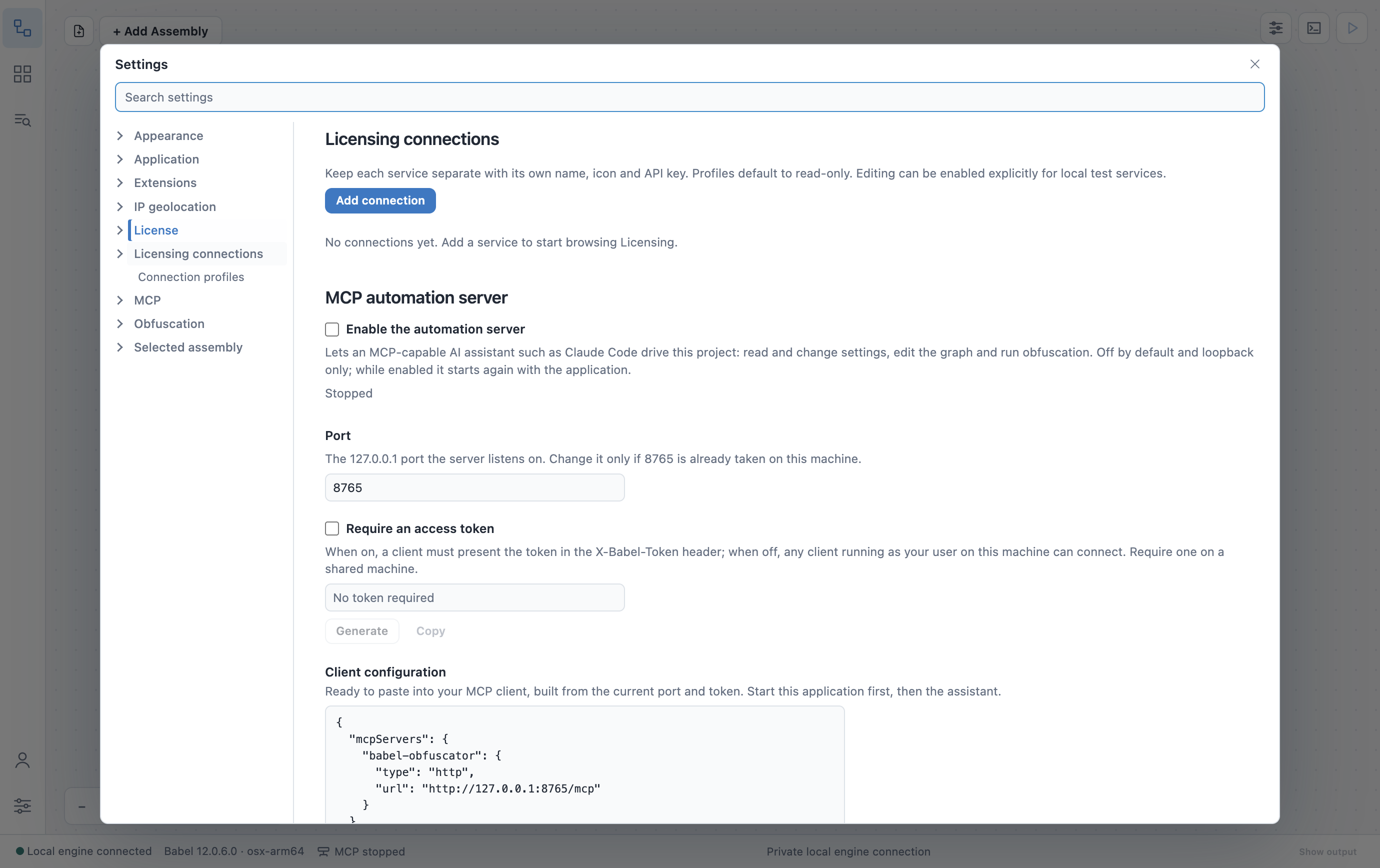
Task: Click the Stopped server status text
Action: pyautogui.click(x=348, y=393)
